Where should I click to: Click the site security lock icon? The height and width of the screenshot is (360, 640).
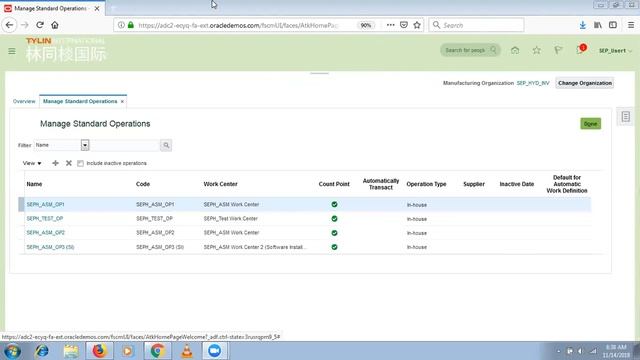tap(131, 25)
